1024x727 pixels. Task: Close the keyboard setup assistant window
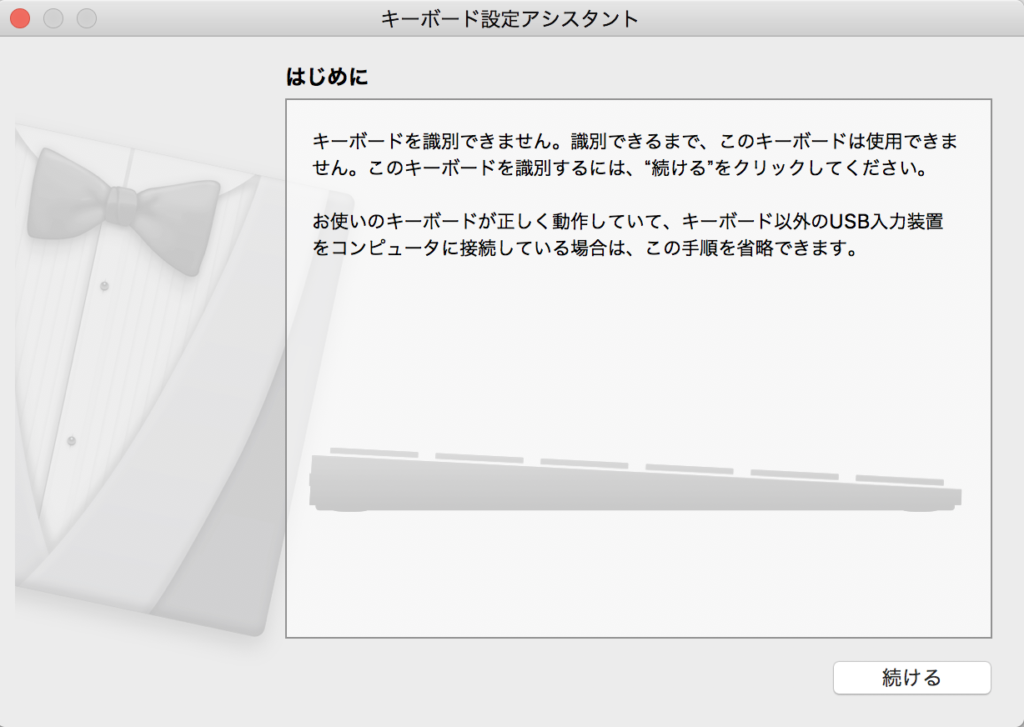click(x=20, y=18)
